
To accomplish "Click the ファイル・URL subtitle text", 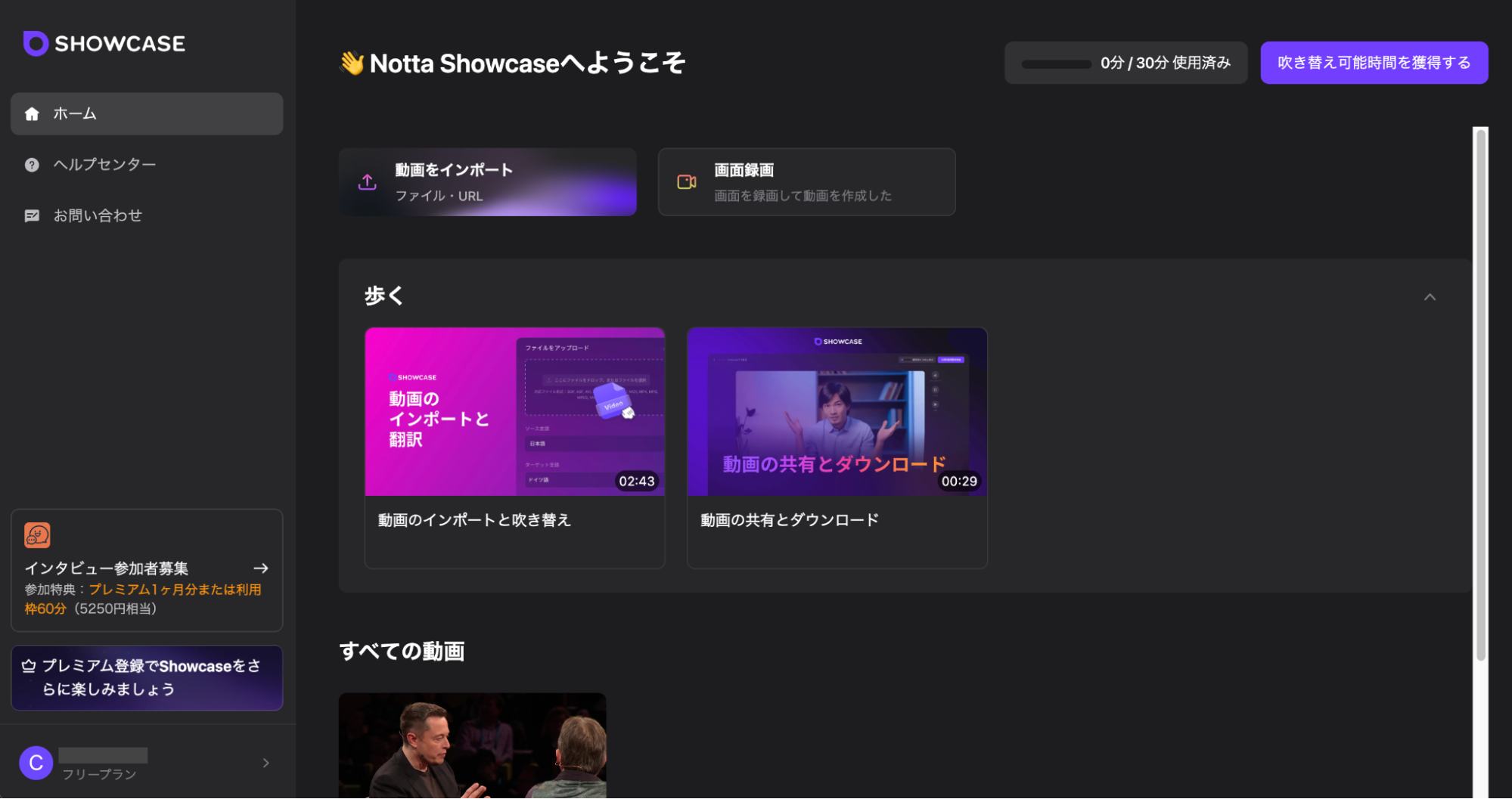I will 439,196.
